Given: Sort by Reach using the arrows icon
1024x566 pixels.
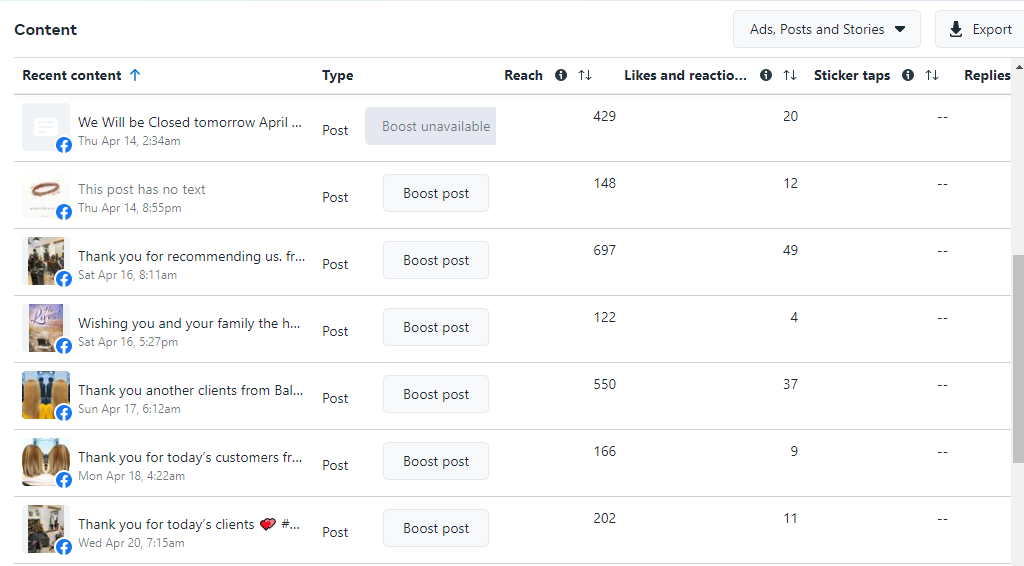Looking at the screenshot, I should 586,75.
